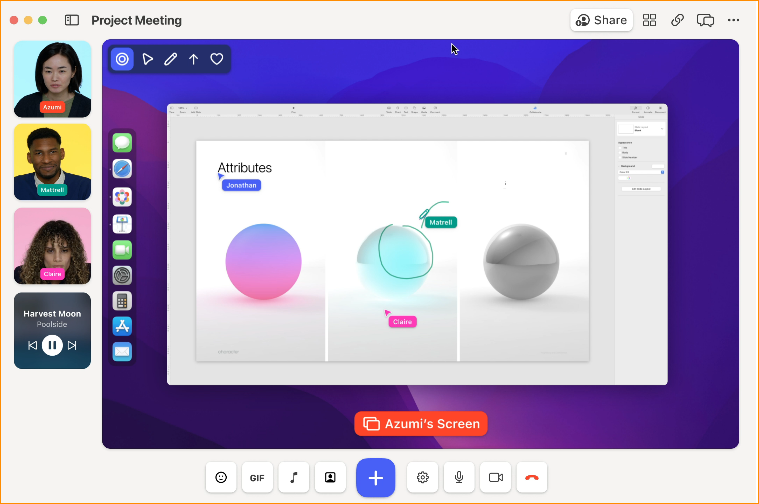Select Matrell's video thumbnail

click(x=52, y=162)
